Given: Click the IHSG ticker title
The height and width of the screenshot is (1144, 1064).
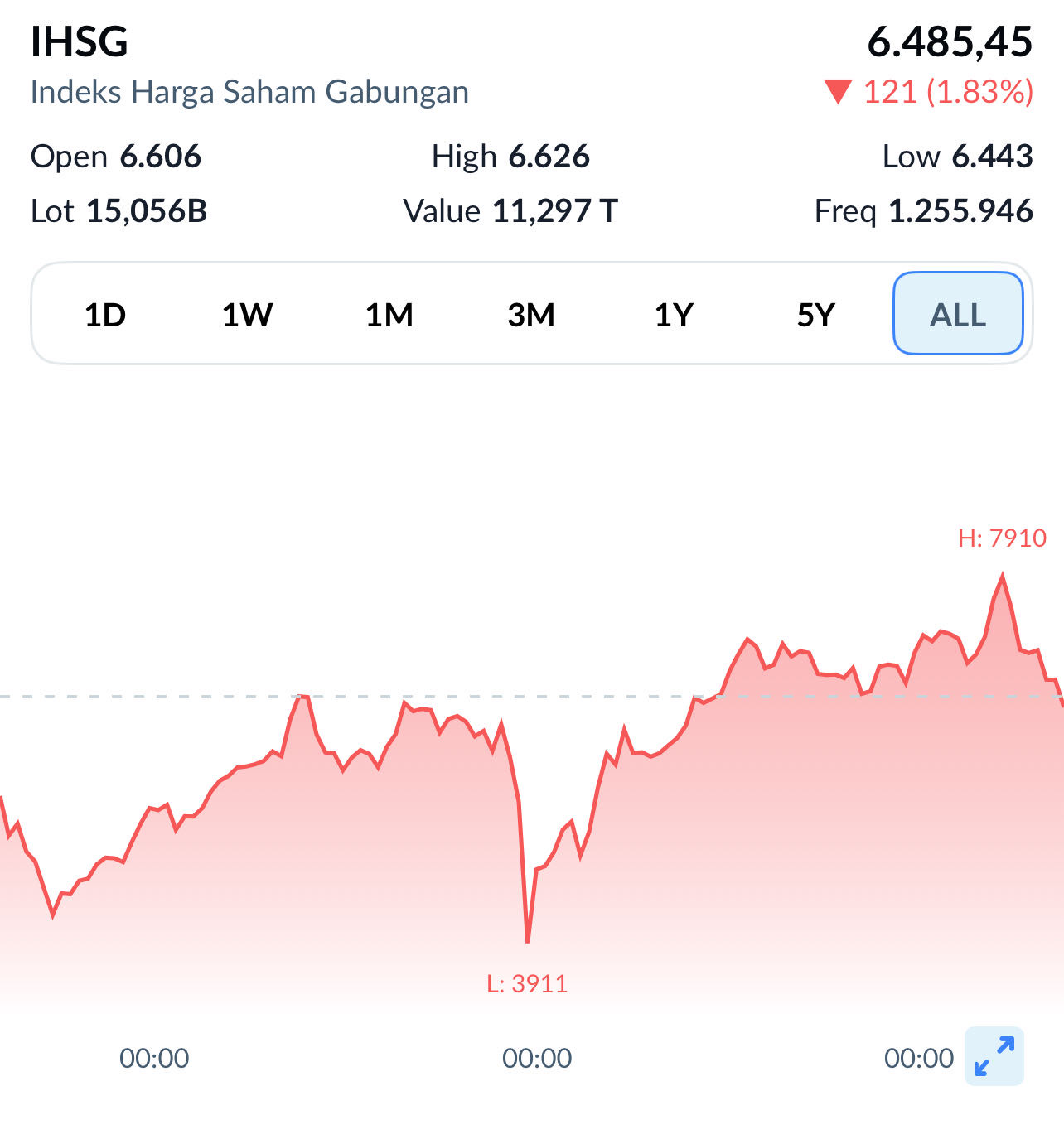Looking at the screenshot, I should pyautogui.click(x=79, y=41).
